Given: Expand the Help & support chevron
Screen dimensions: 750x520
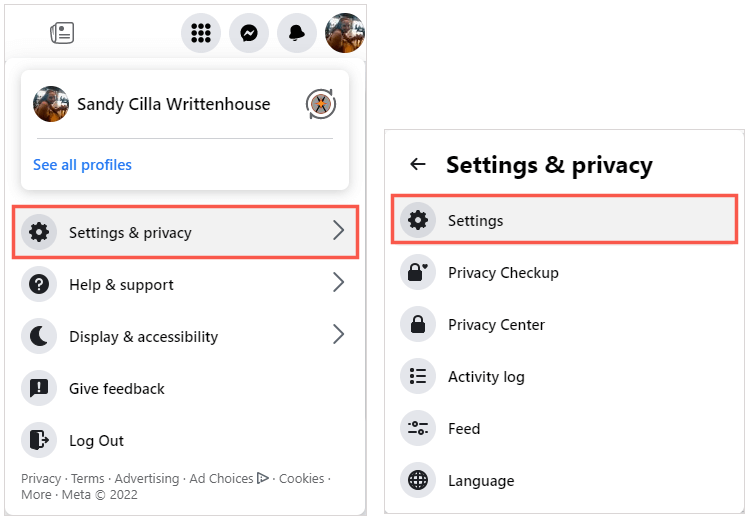Looking at the screenshot, I should [338, 284].
